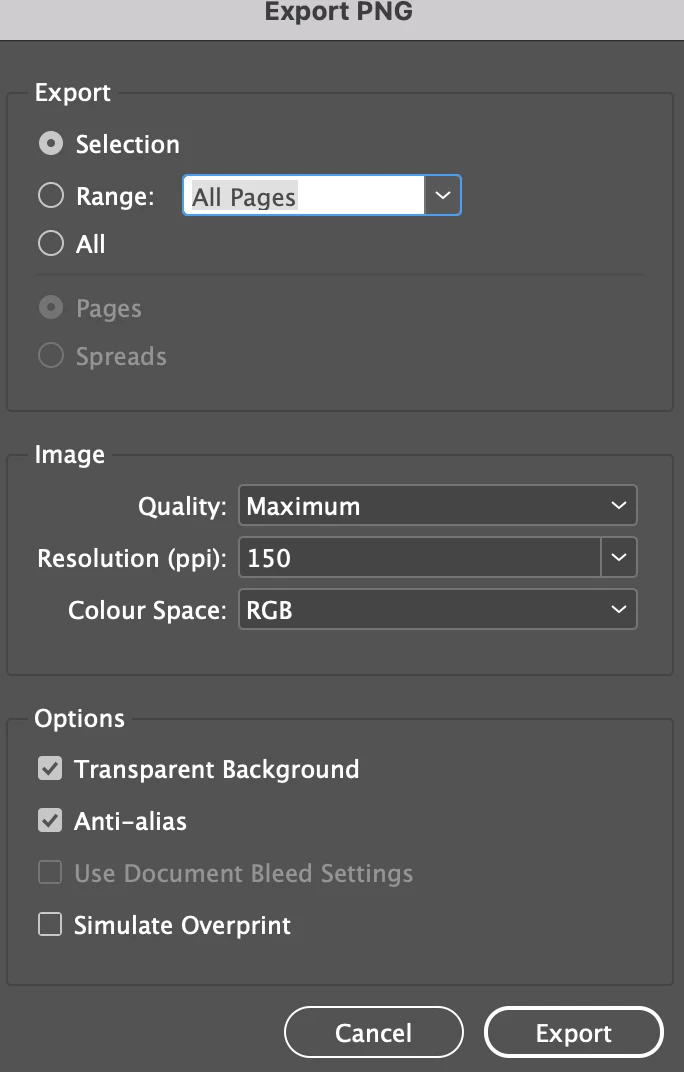Open the Colour Space dropdown
The image size is (684, 1072).
tap(437, 609)
